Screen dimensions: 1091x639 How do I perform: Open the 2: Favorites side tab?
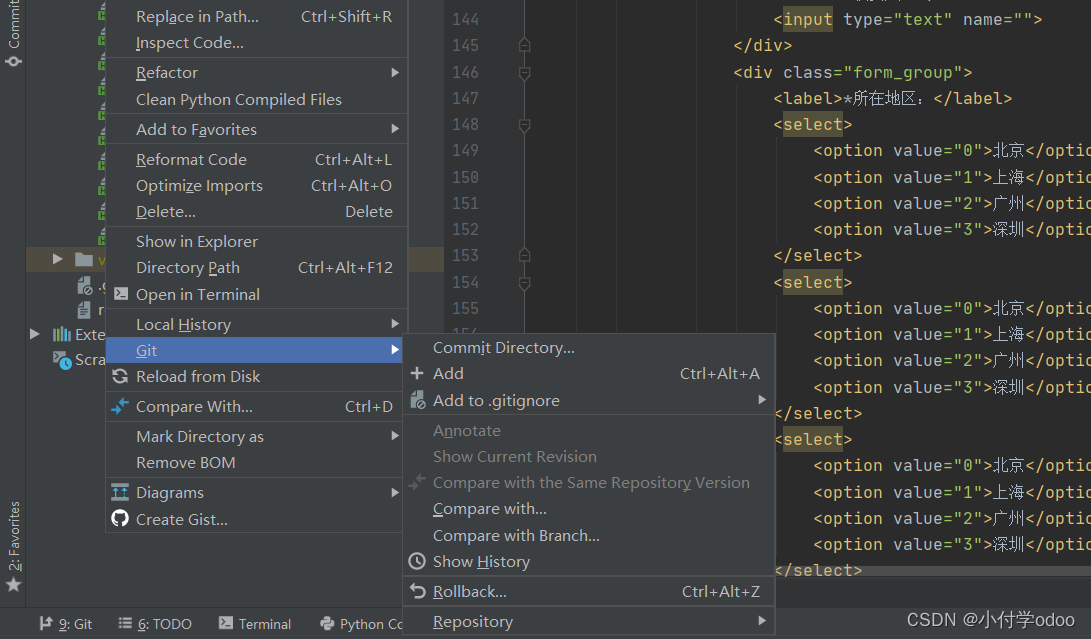(13, 546)
